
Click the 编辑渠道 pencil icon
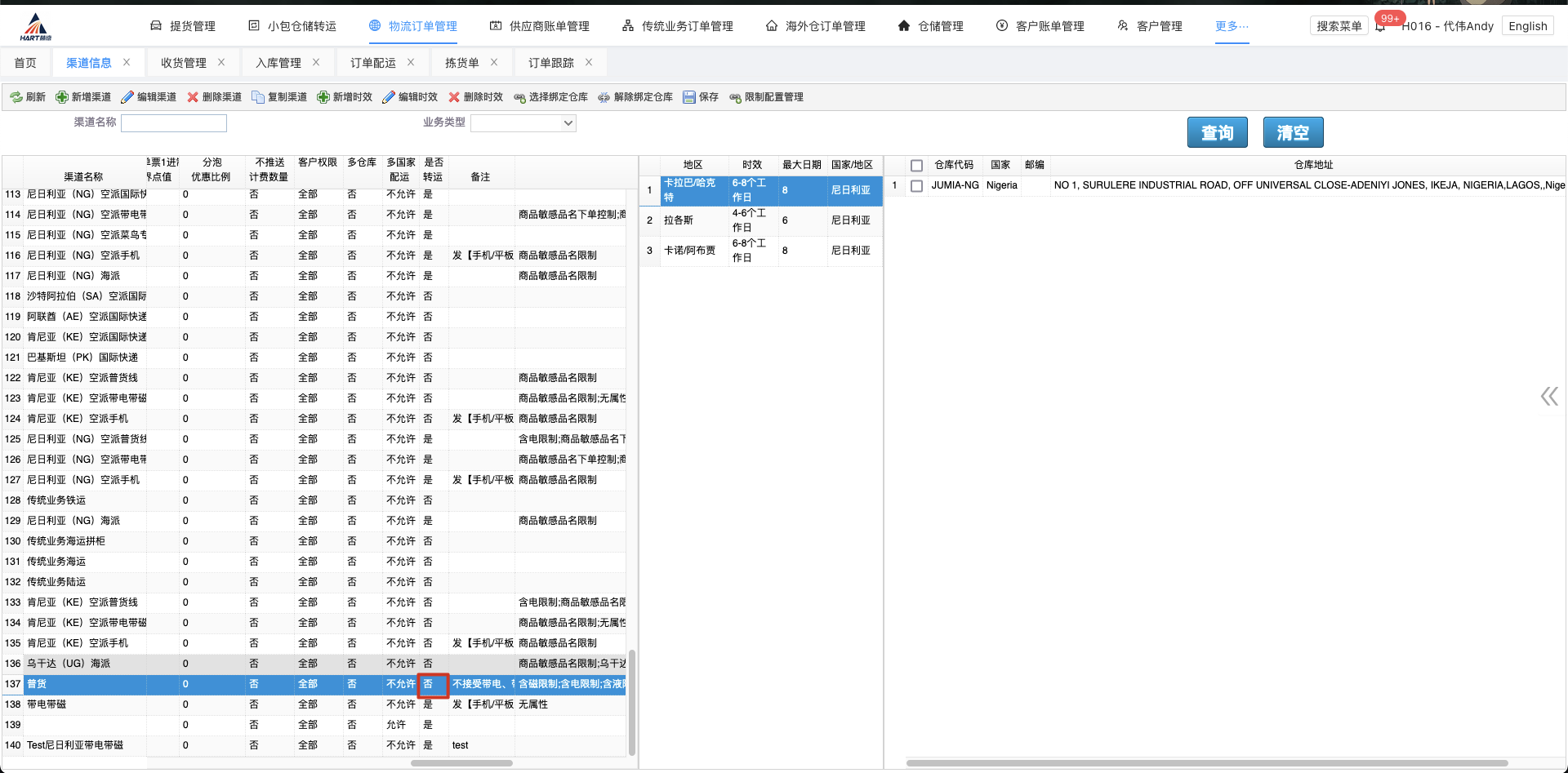click(127, 97)
